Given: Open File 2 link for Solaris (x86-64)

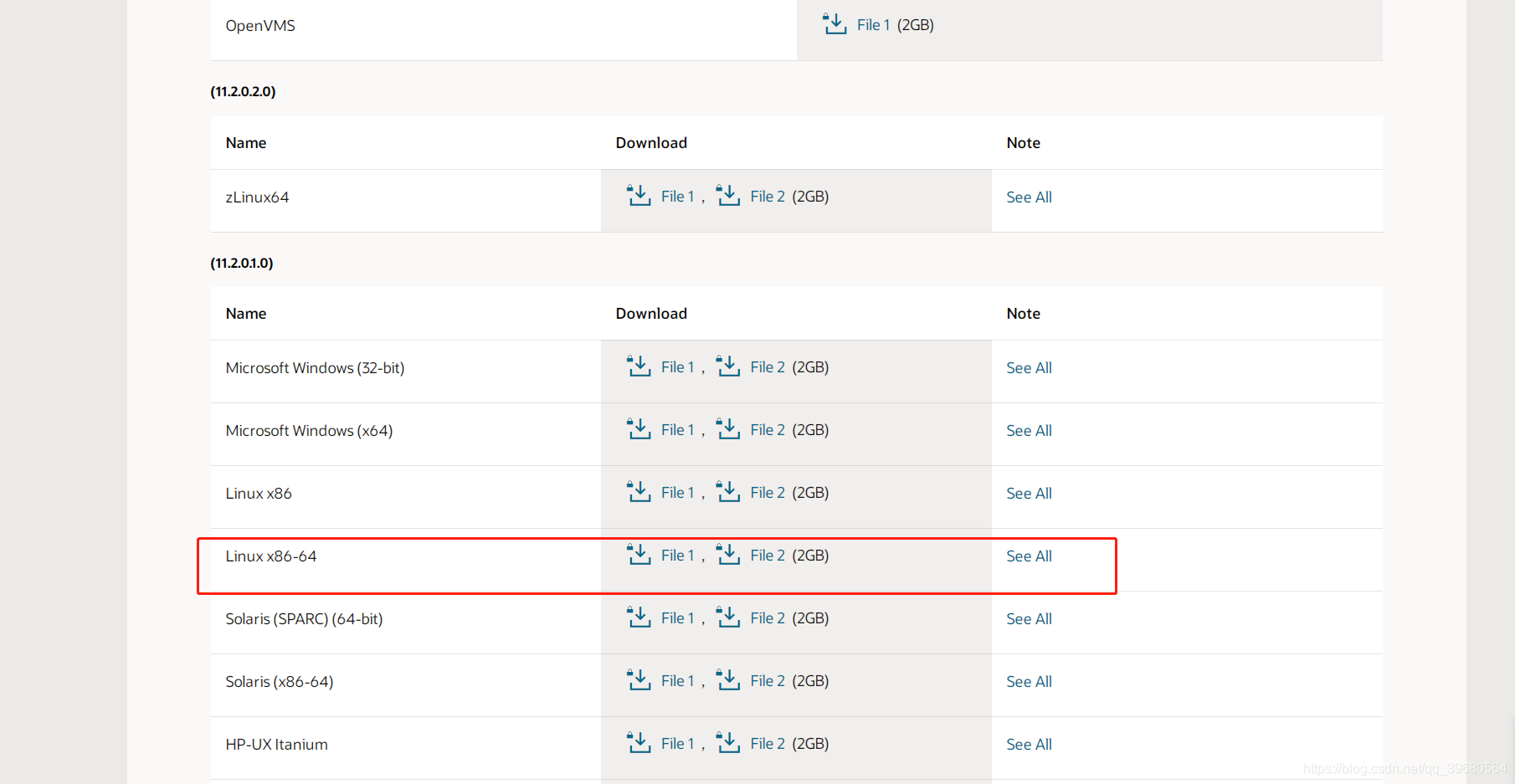Looking at the screenshot, I should 768,681.
